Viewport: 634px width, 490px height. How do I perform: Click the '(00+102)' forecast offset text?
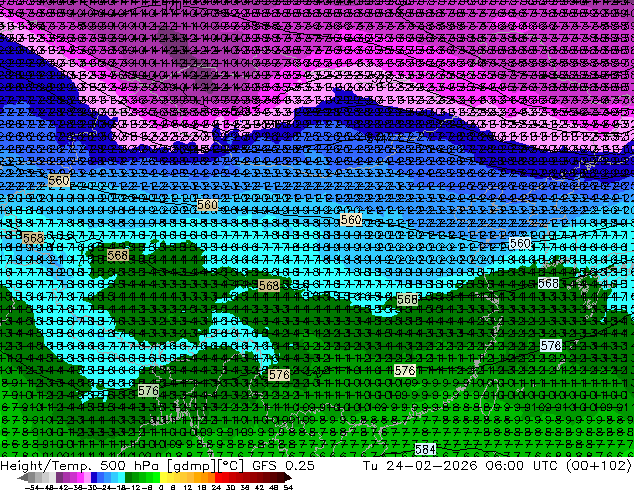600,465
